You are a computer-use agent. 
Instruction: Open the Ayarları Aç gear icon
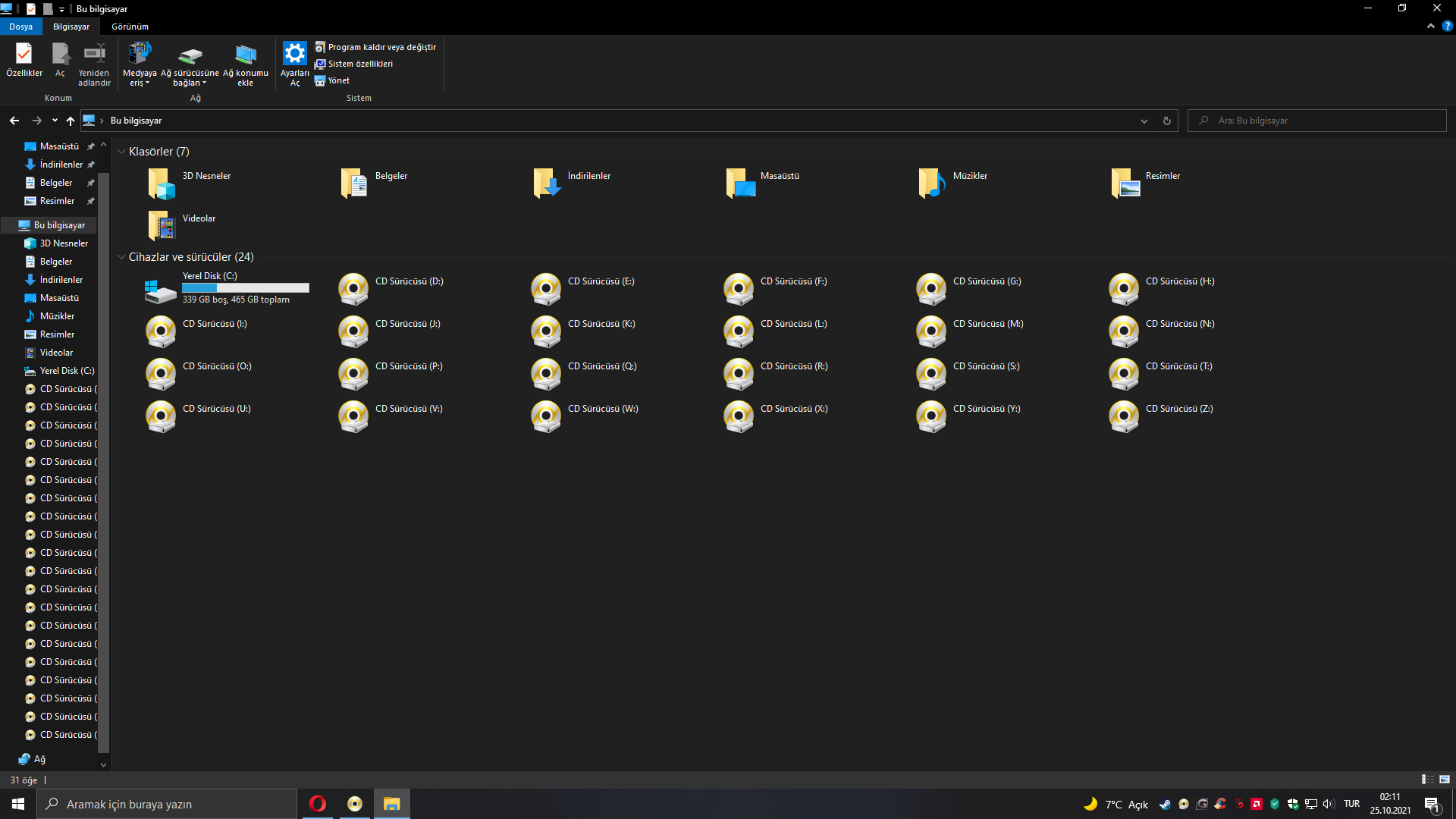tap(294, 54)
